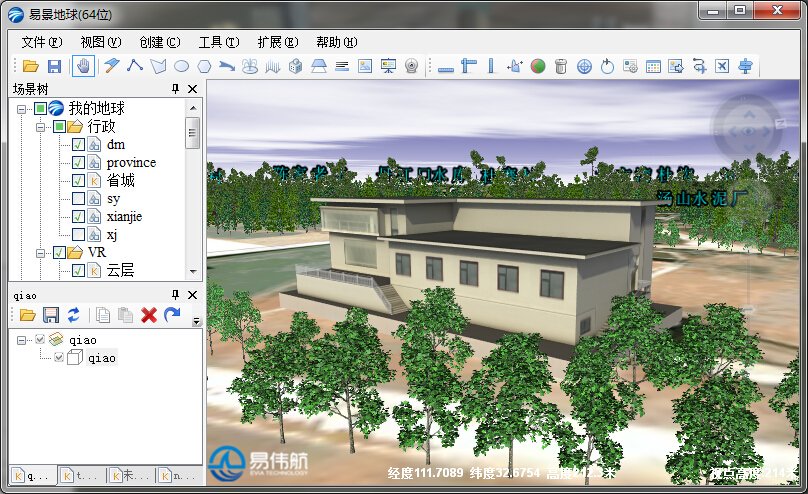Toggle the dm layer checkbox
Screen dimensions: 808x494
[78, 145]
